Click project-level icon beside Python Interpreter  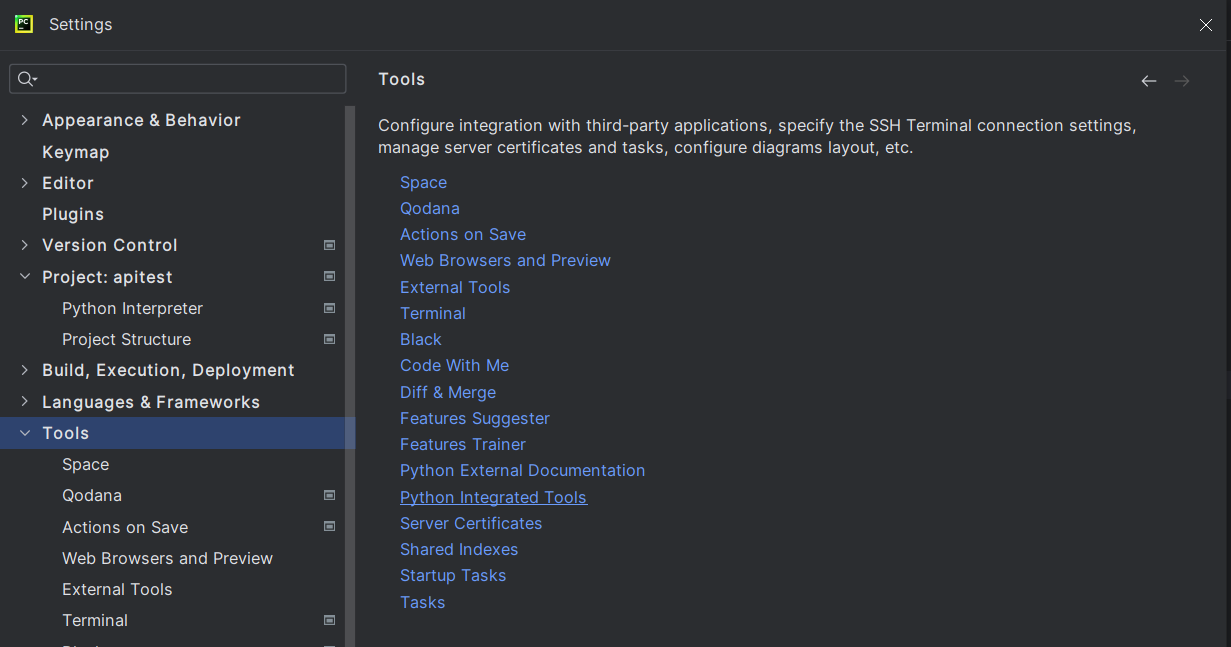(329, 308)
